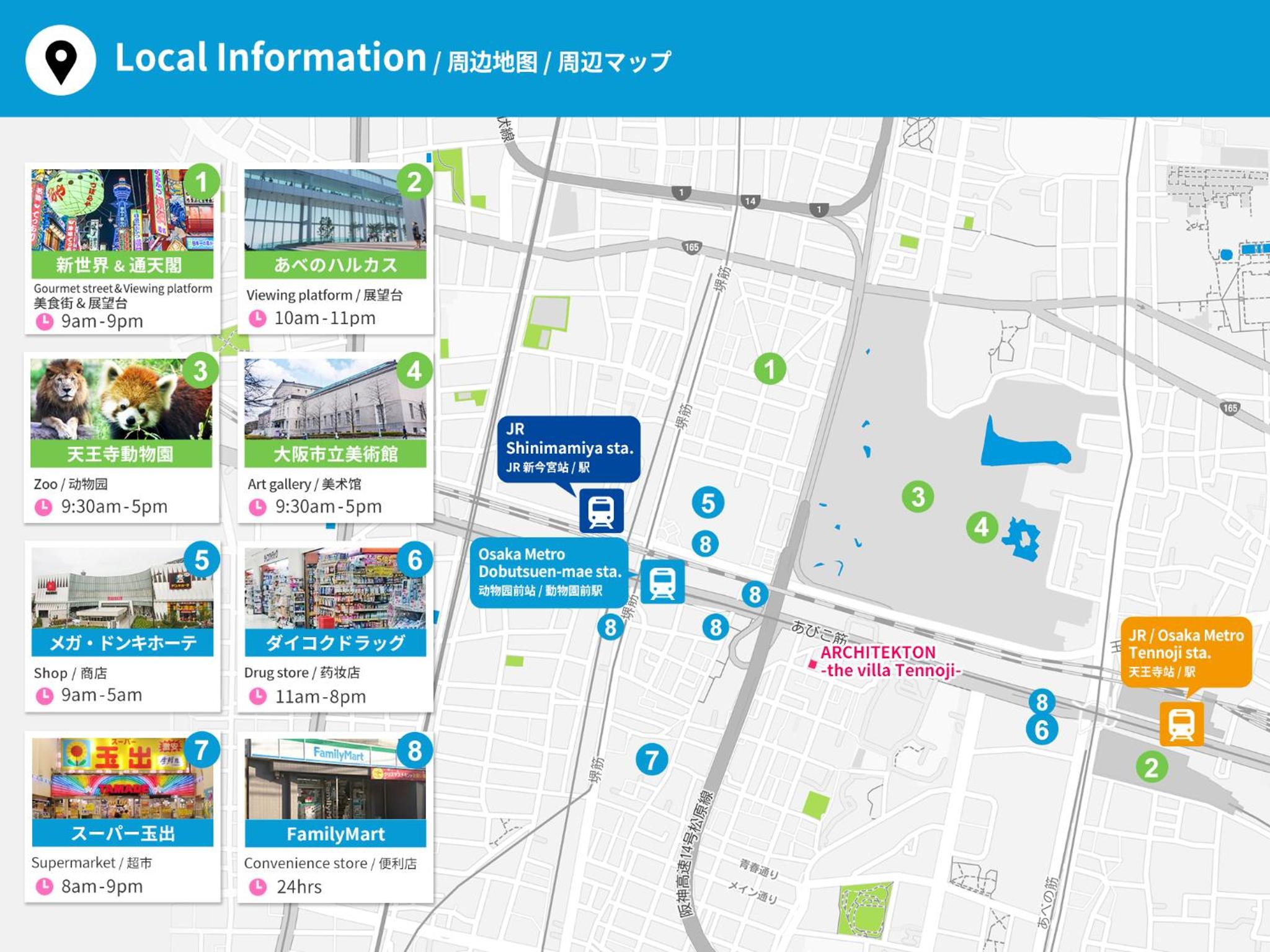Select the Dobutsuen-mae metro station train icon

[662, 581]
